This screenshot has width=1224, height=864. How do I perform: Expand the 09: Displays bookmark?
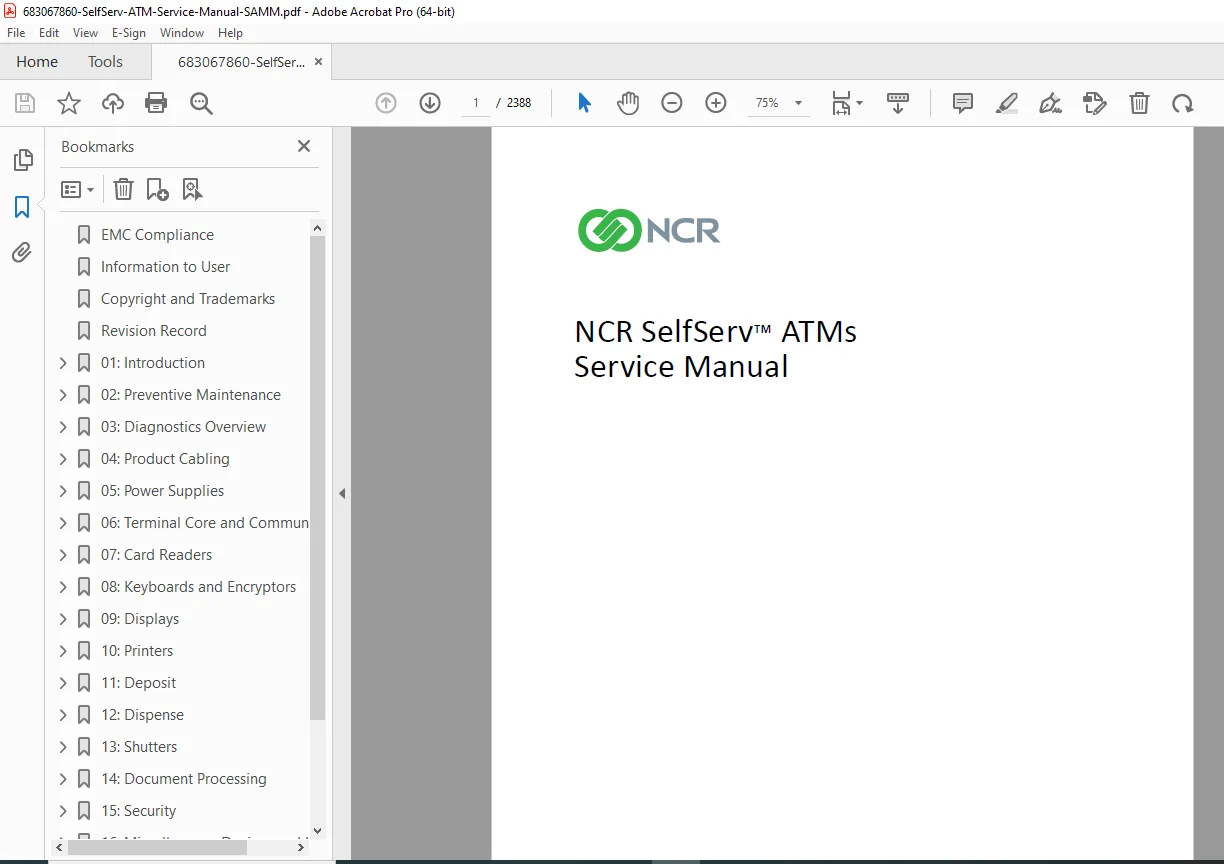click(x=63, y=619)
